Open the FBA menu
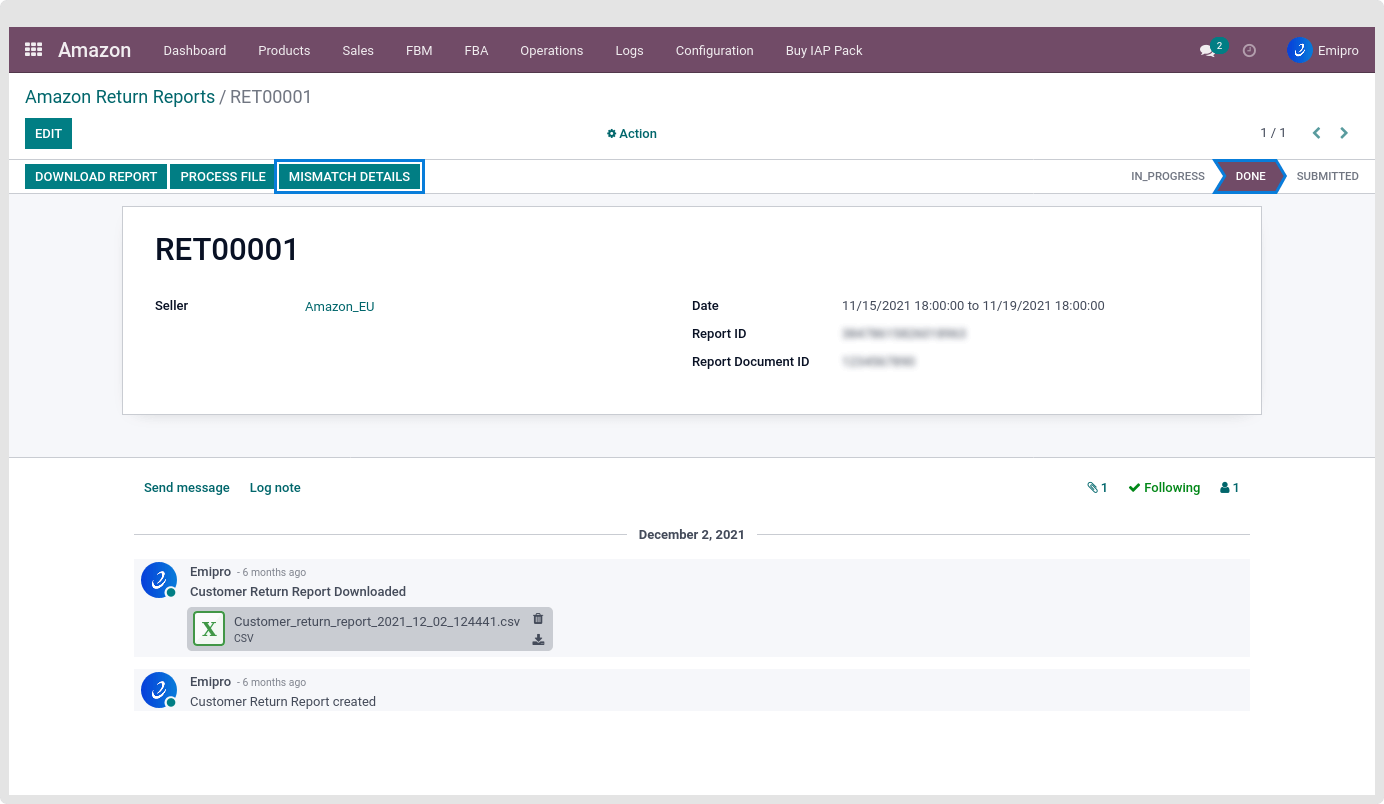The width and height of the screenshot is (1384, 804). [476, 51]
